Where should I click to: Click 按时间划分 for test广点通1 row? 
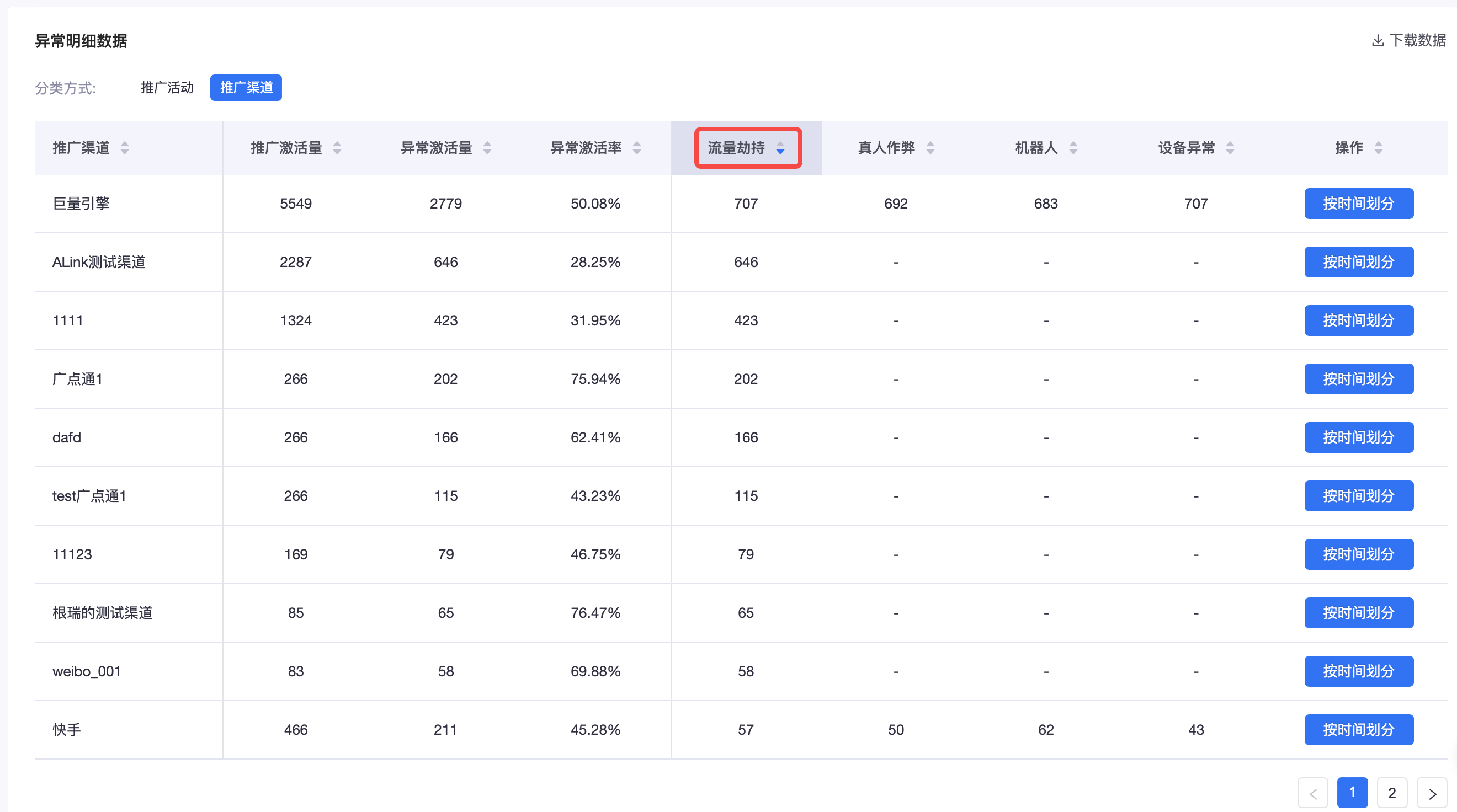1359,496
